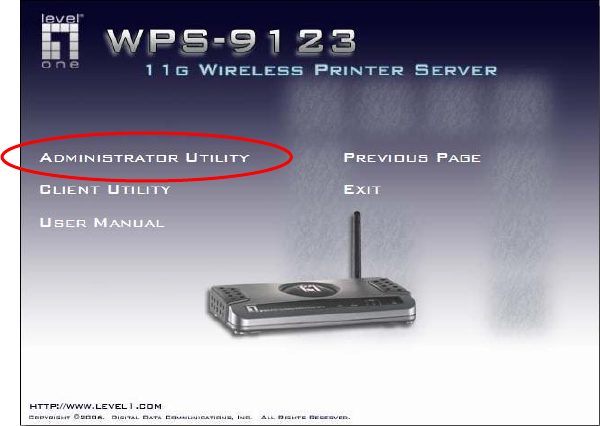Open the User Manual

[x=102, y=222]
